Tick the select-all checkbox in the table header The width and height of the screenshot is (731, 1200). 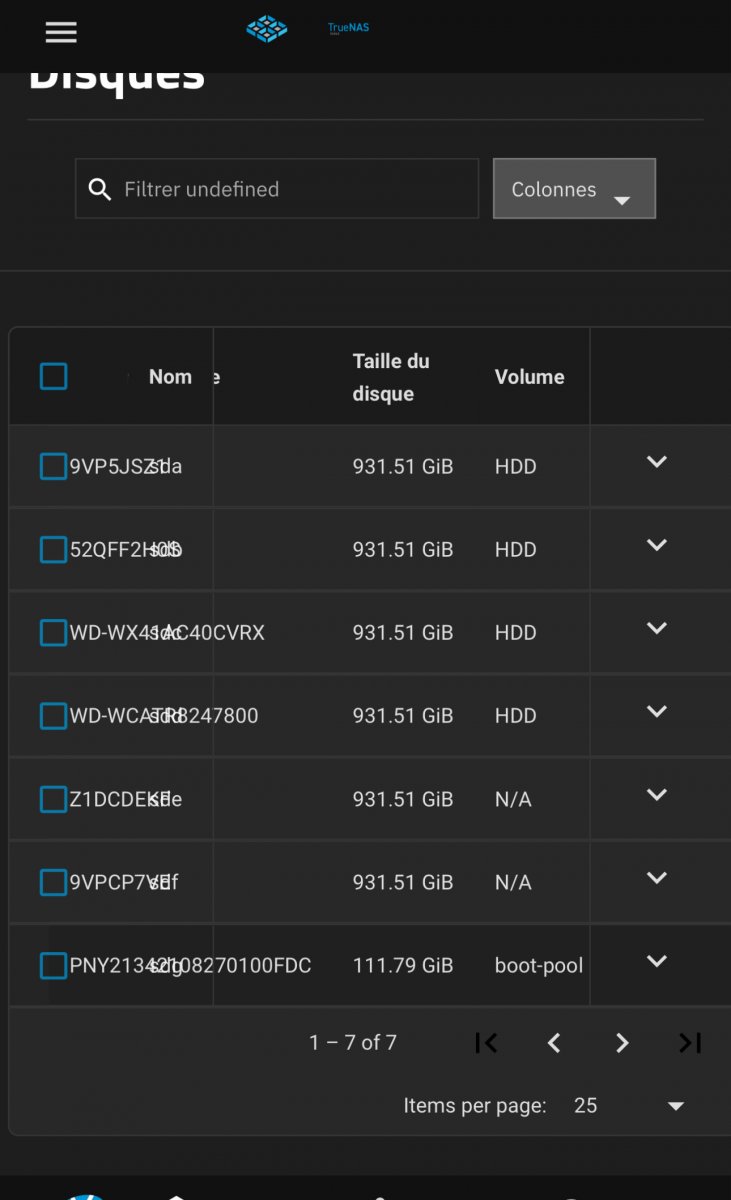coord(54,377)
